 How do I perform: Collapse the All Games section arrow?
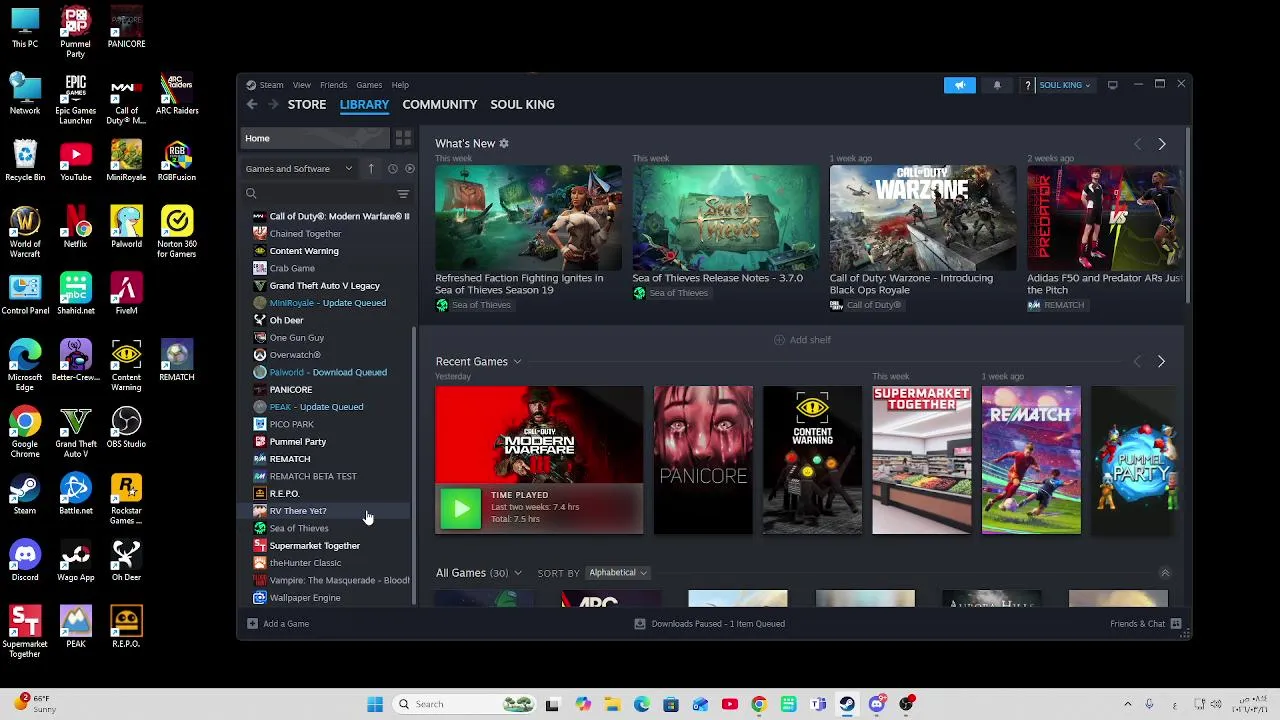point(1165,573)
